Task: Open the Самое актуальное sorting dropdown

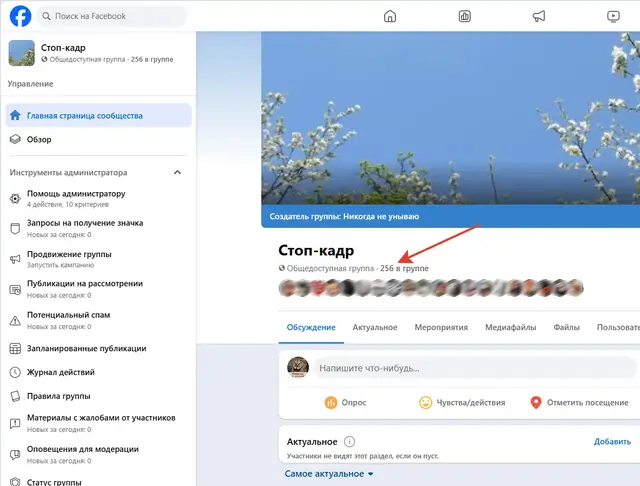Action: [329, 474]
